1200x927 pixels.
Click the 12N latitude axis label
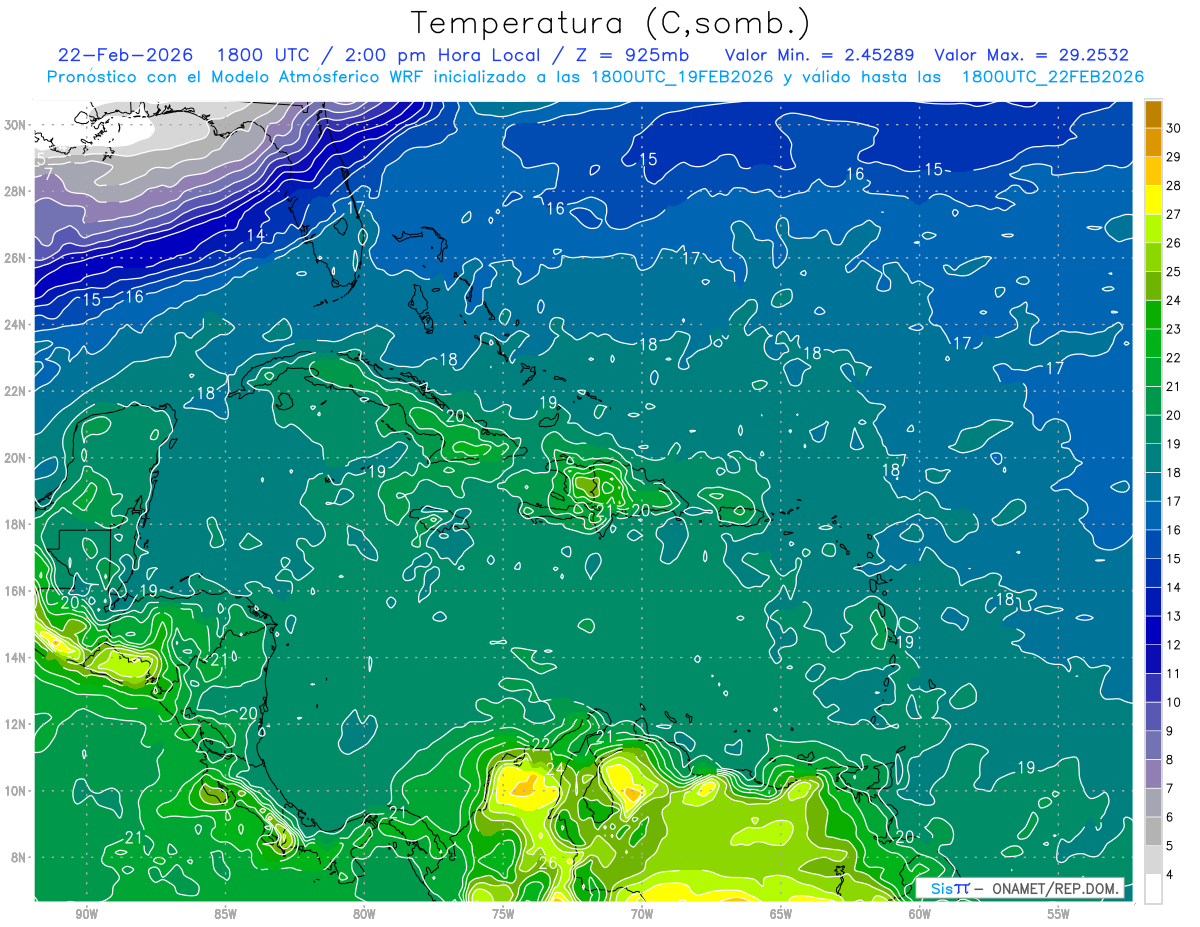17,724
